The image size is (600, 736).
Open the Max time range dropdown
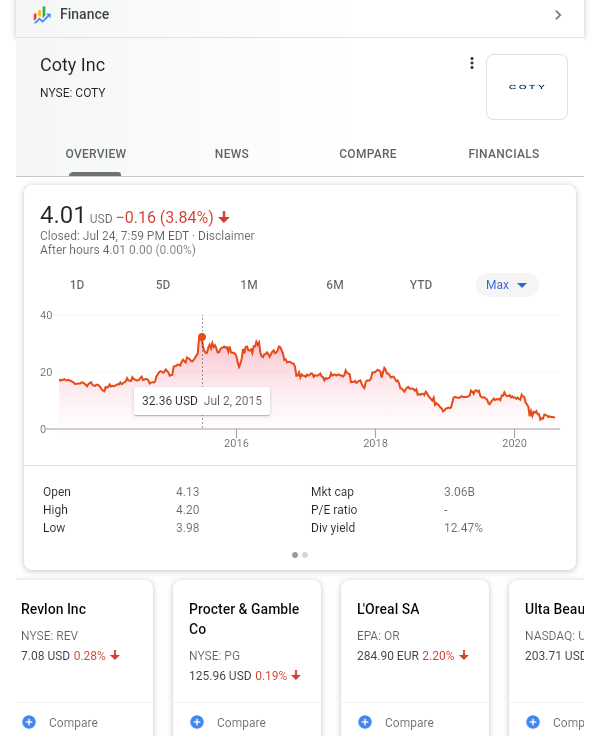point(507,285)
